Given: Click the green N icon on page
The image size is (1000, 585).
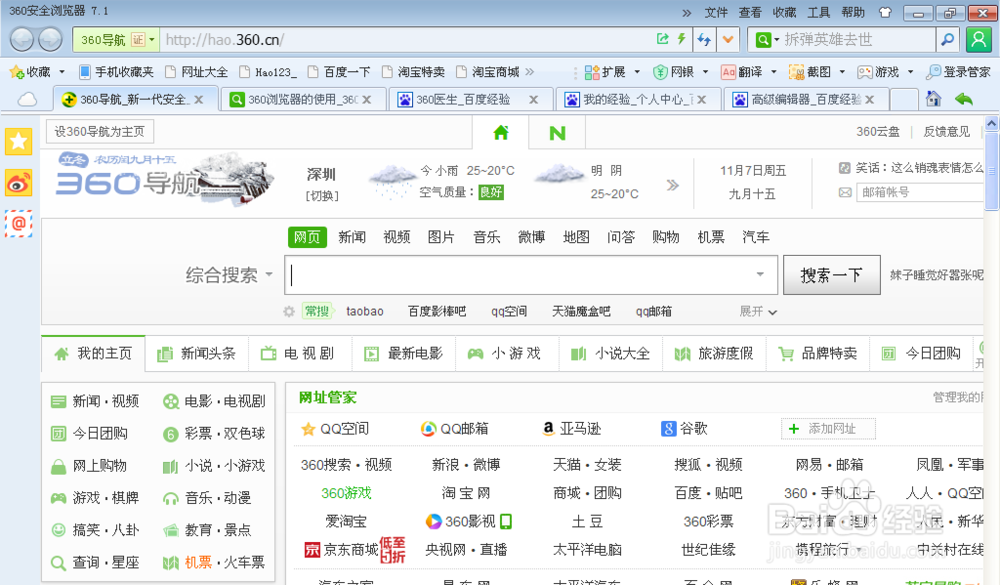Looking at the screenshot, I should click(557, 133).
